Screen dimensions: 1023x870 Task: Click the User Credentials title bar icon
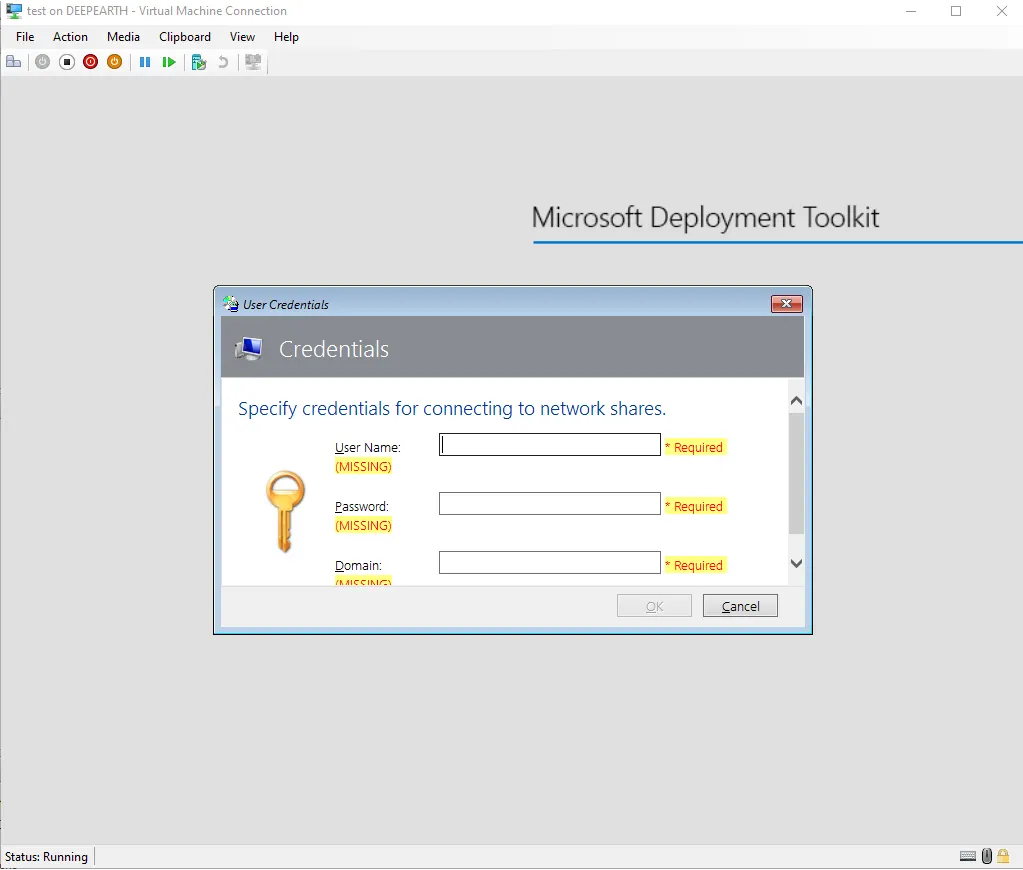pyautogui.click(x=231, y=303)
